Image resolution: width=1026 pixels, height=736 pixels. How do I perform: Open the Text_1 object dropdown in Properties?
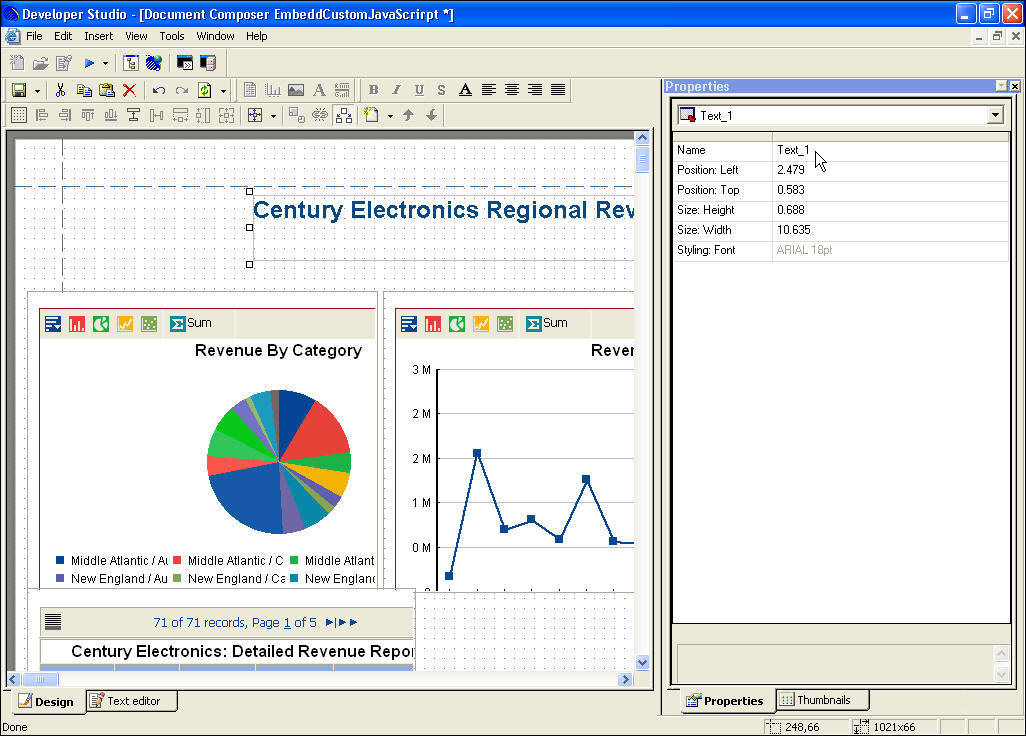click(x=994, y=115)
